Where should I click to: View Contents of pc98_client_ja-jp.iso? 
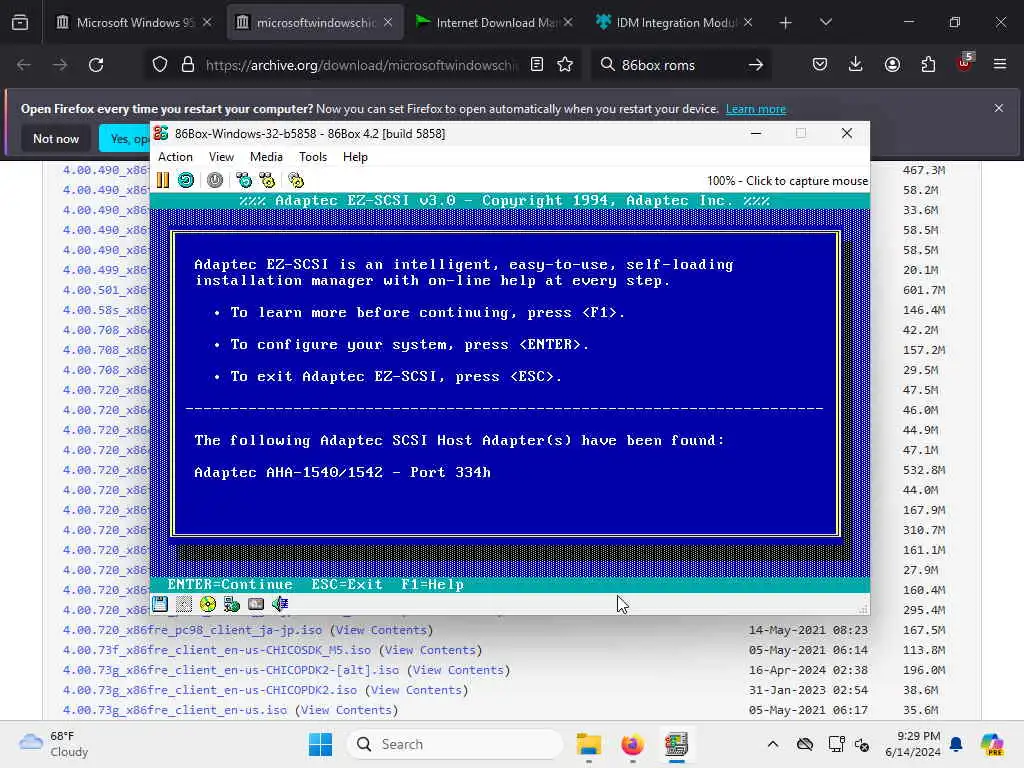381,630
